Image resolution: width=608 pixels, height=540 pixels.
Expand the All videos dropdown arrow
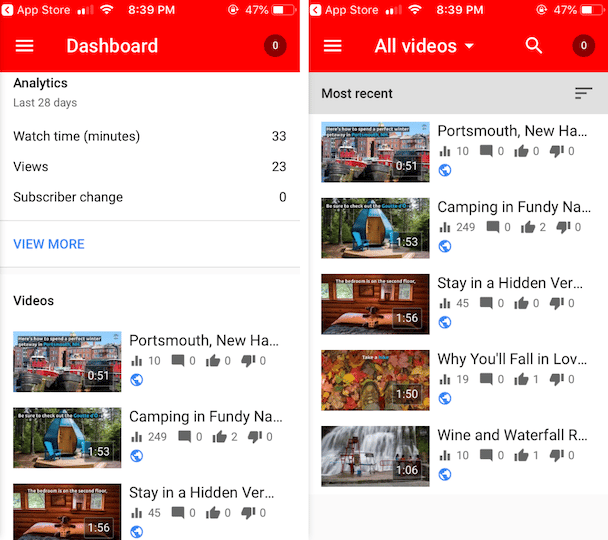point(469,46)
